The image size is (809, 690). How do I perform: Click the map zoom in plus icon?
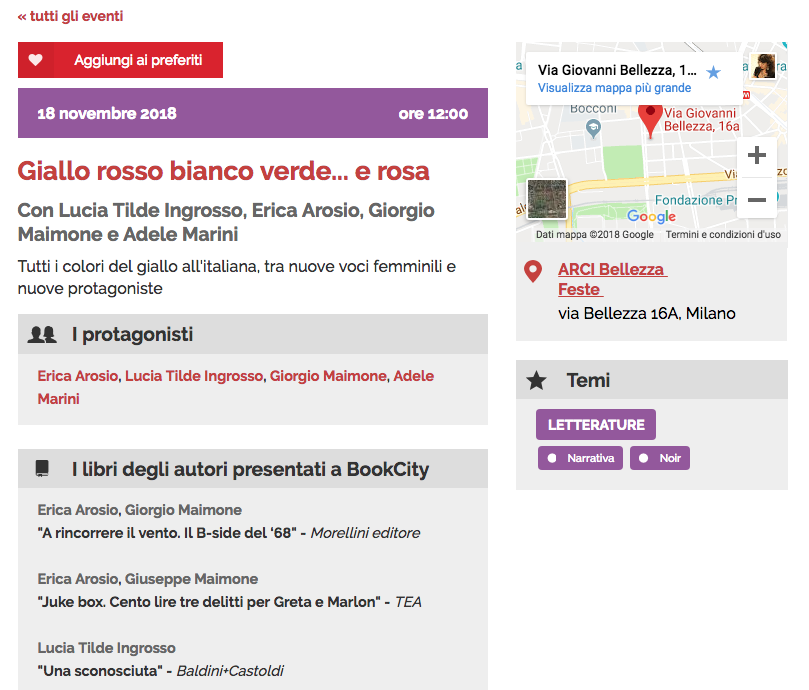[x=757, y=155]
